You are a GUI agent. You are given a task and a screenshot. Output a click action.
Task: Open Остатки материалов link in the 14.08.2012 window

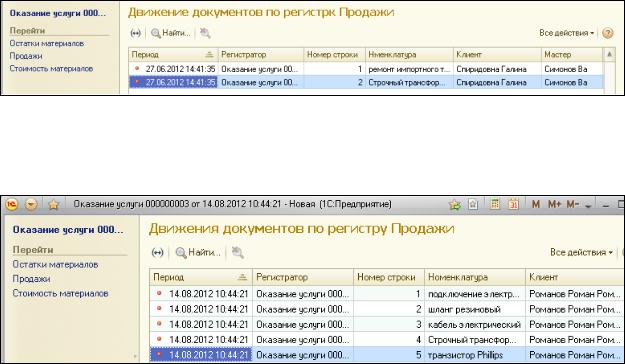(55, 264)
